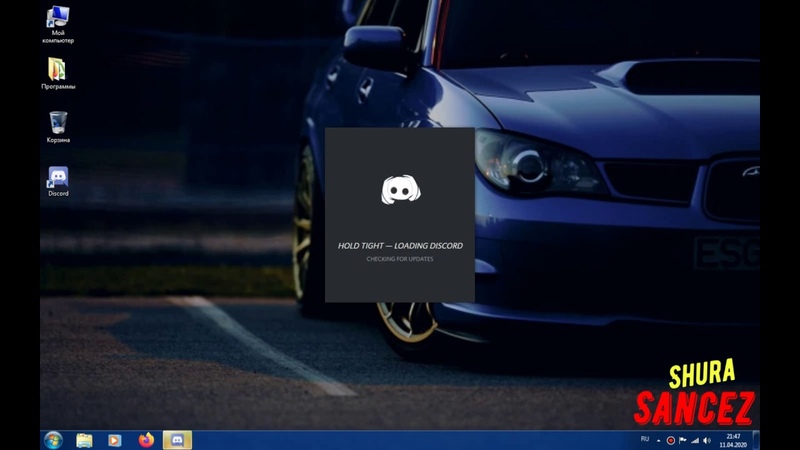Click the Discord logo in the loading window

[400, 189]
